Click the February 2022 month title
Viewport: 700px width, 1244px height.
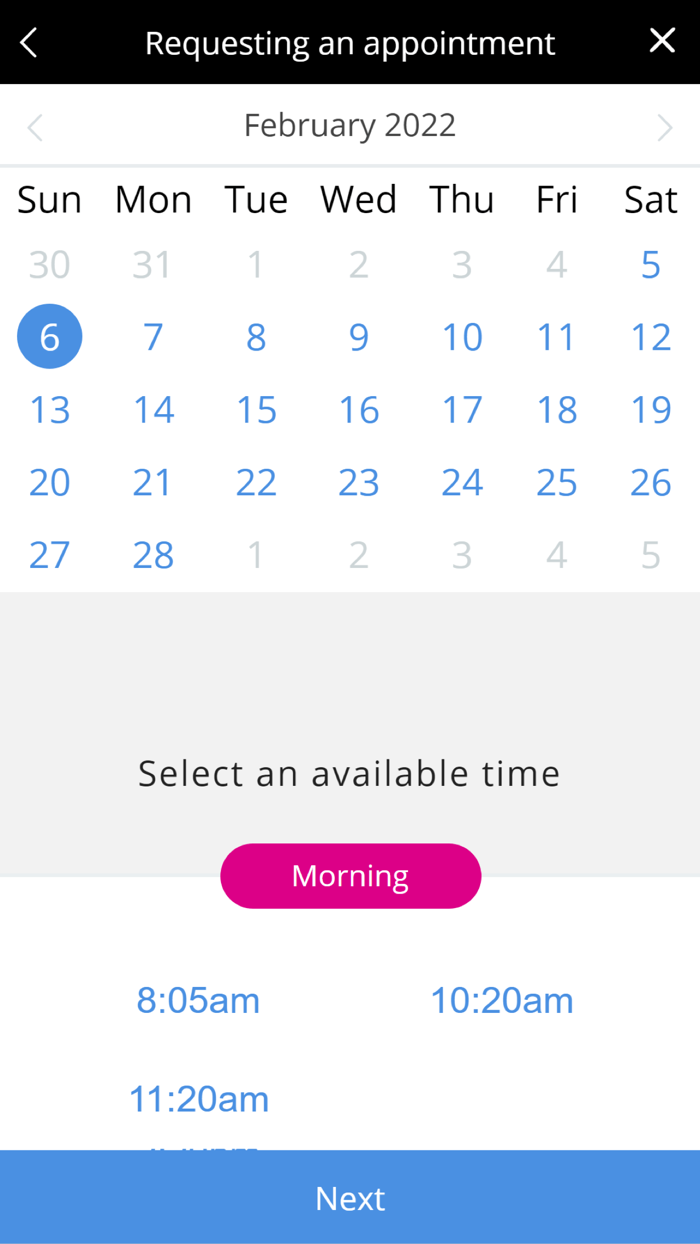[350, 125]
